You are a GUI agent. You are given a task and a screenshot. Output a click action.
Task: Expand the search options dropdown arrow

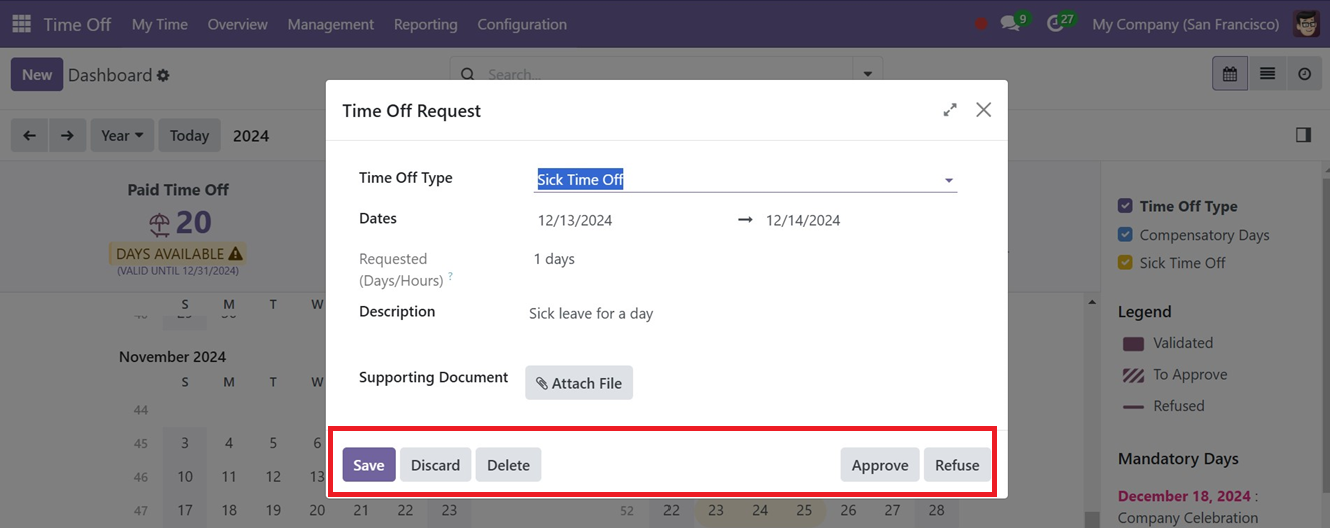click(867, 74)
